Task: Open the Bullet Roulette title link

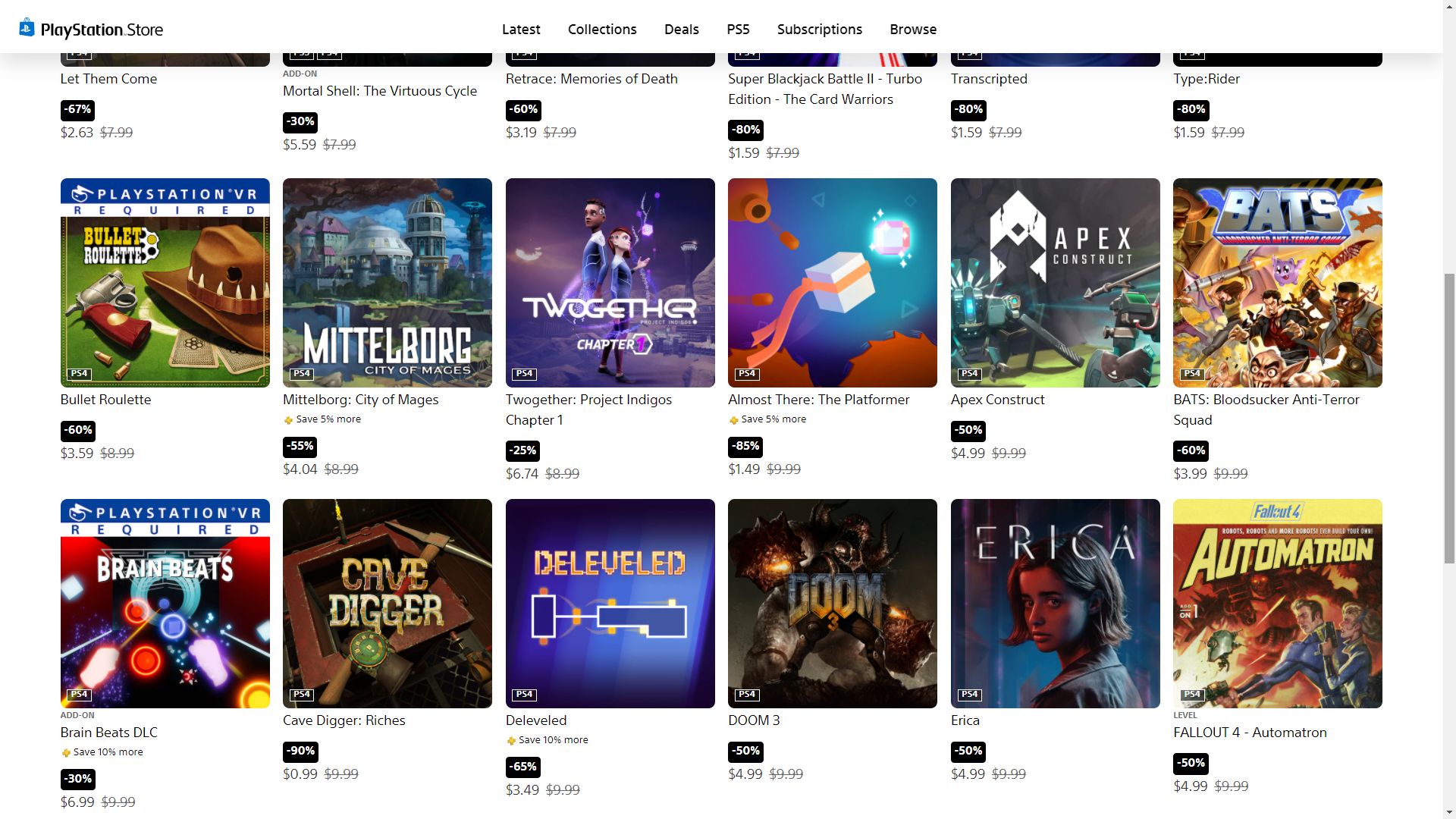Action: click(105, 400)
